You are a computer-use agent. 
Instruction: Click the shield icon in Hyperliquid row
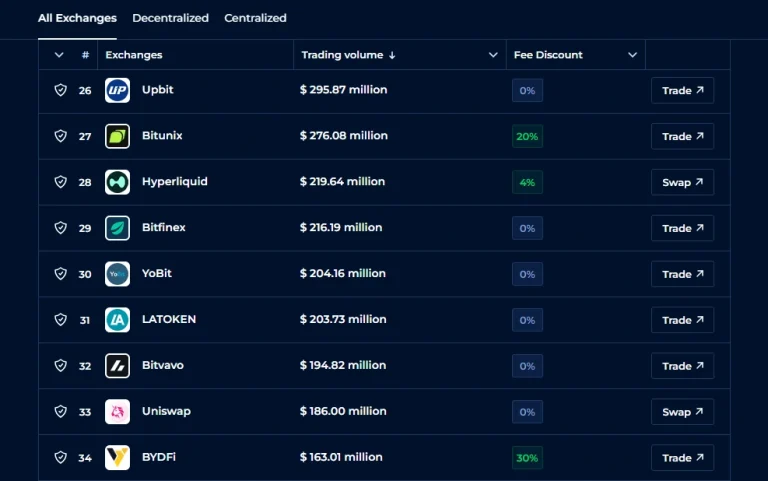coord(61,182)
